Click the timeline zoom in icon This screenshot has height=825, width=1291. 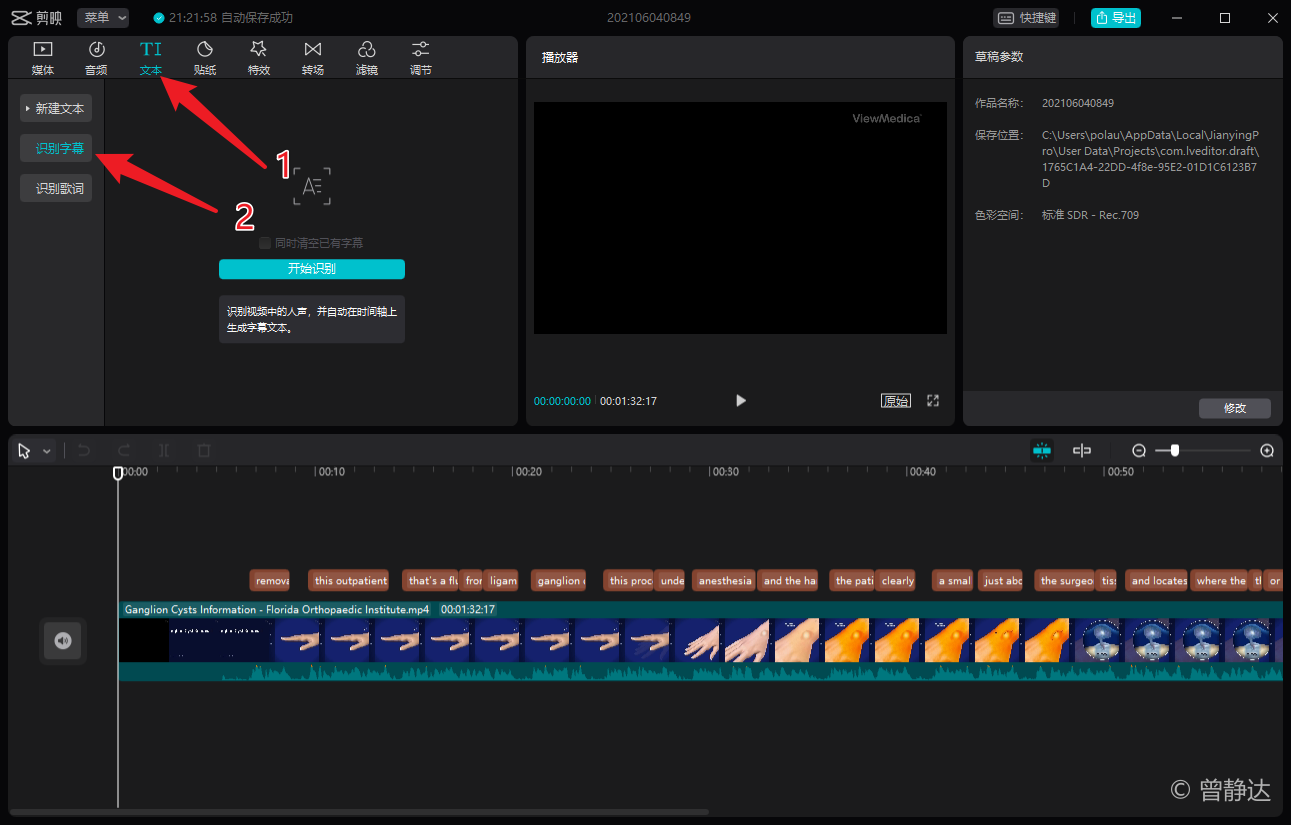(1267, 451)
